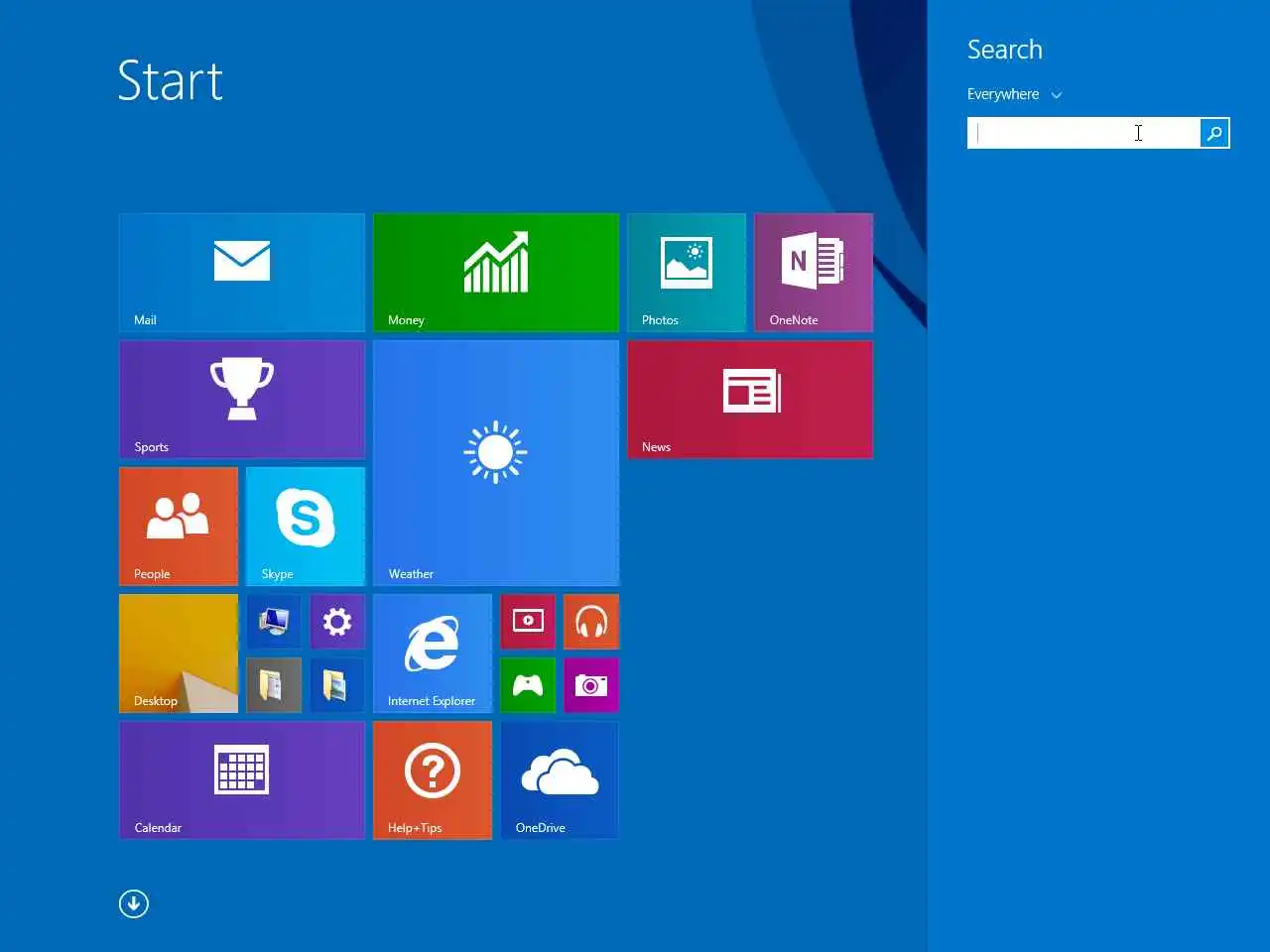The height and width of the screenshot is (952, 1270).
Task: Open the Help+Tips tile
Action: click(x=433, y=780)
